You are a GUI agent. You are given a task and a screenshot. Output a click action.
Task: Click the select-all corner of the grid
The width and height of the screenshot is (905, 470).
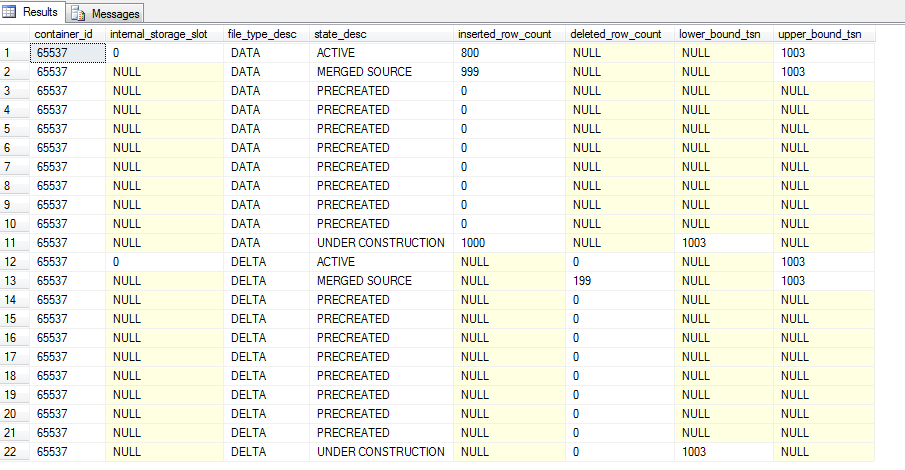click(14, 34)
